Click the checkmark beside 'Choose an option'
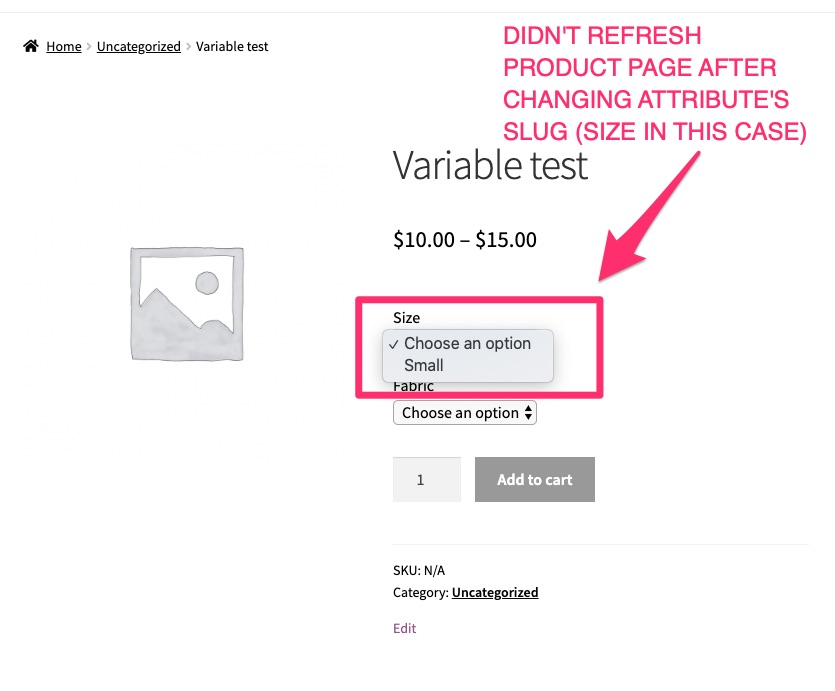The width and height of the screenshot is (835, 691). (x=396, y=343)
